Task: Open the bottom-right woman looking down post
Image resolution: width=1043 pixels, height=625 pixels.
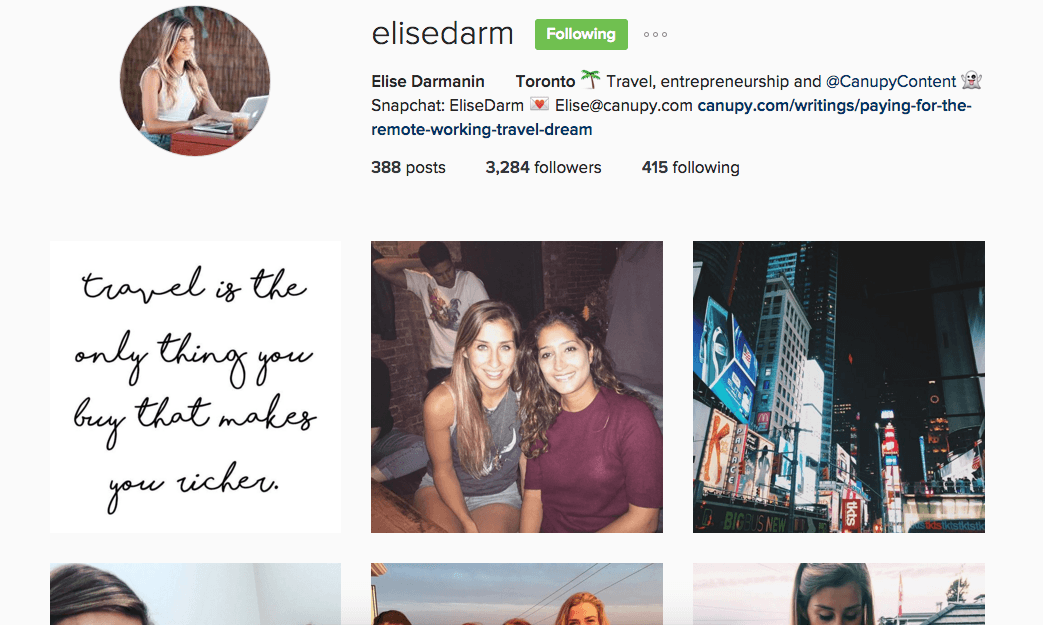Action: pos(839,594)
